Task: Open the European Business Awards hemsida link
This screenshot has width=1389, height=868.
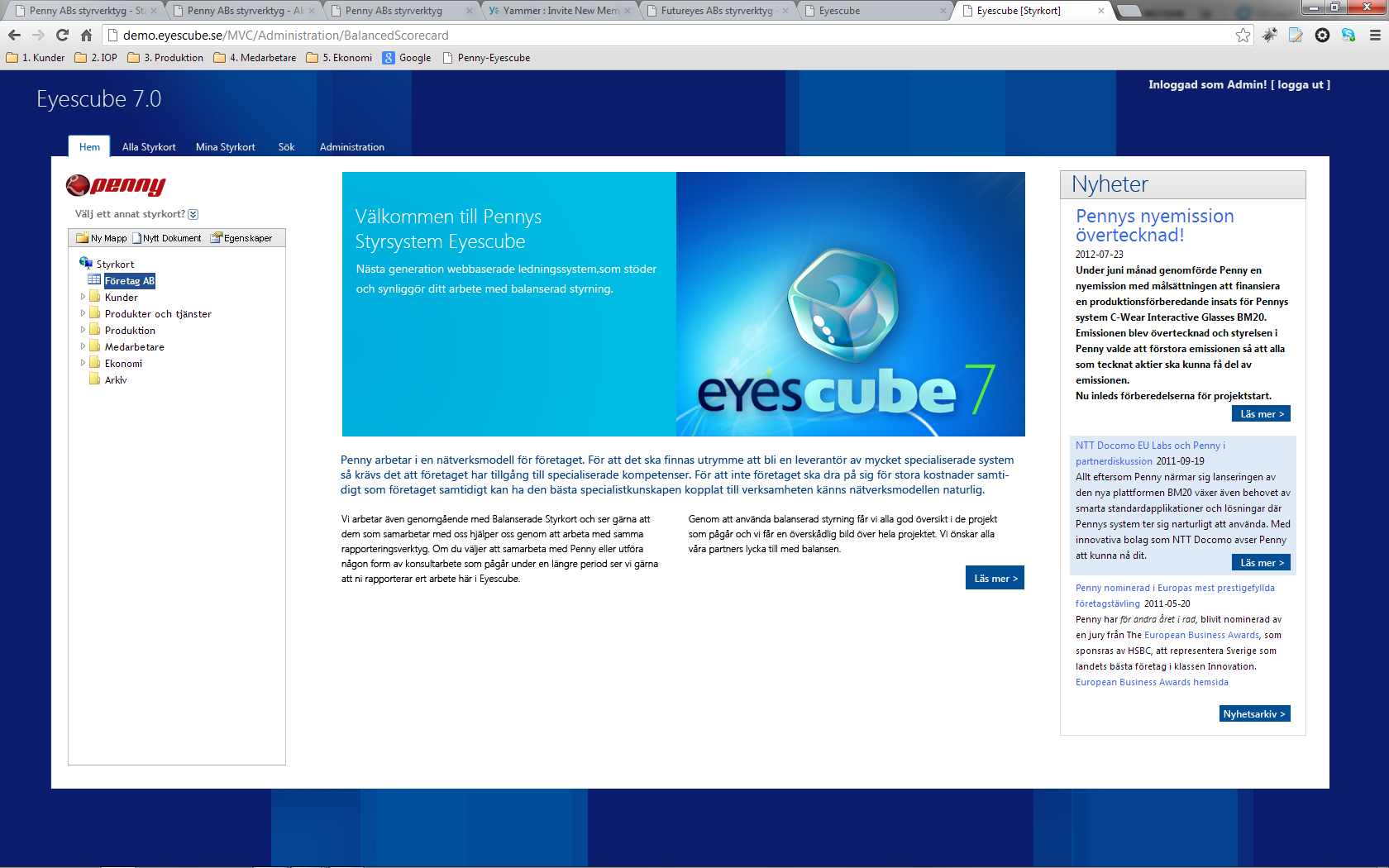Action: [x=1152, y=682]
